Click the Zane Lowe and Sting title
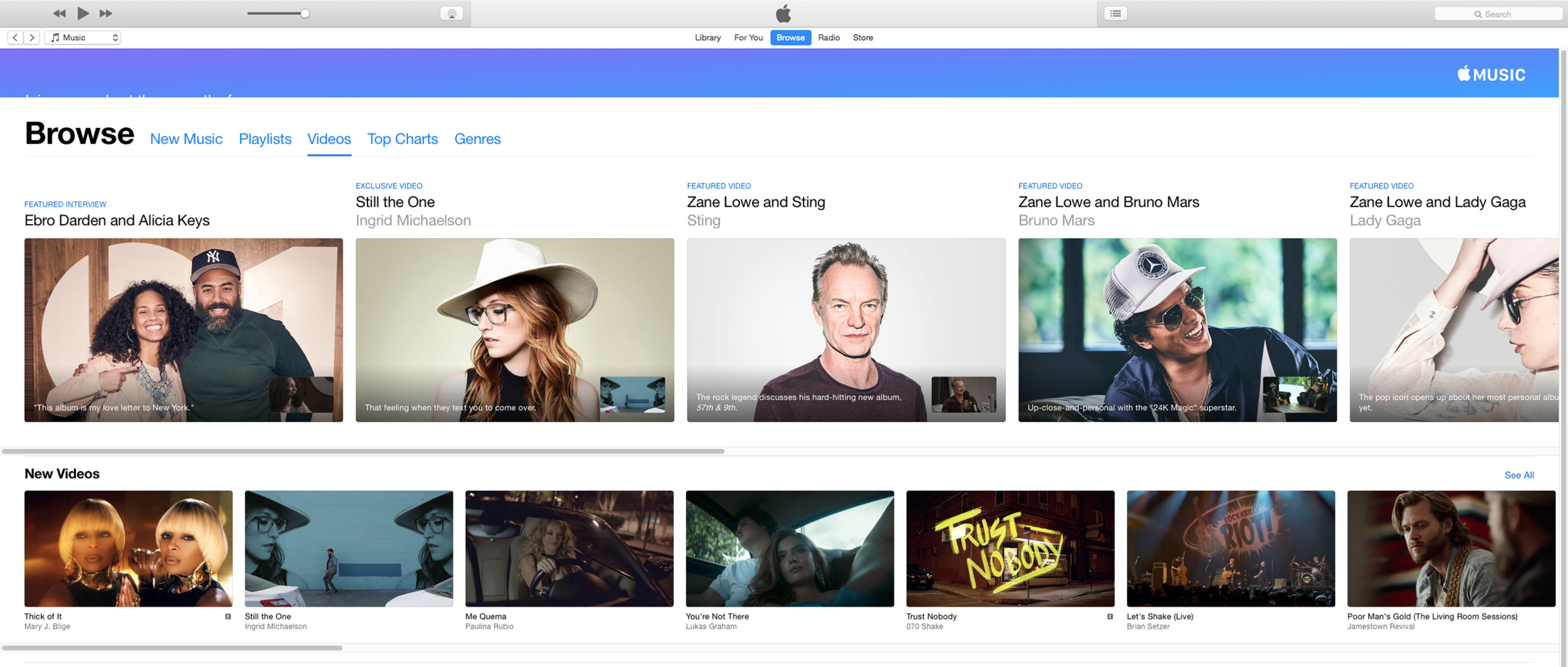The width and height of the screenshot is (1568, 667). pos(756,202)
